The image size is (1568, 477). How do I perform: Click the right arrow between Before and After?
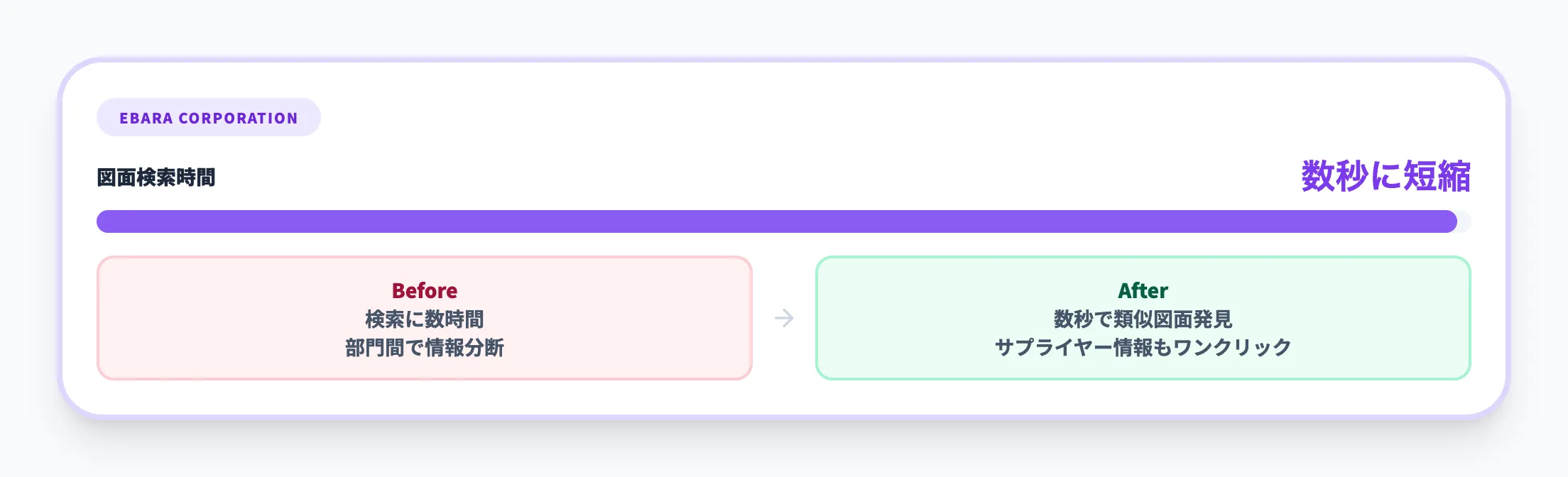tap(784, 318)
